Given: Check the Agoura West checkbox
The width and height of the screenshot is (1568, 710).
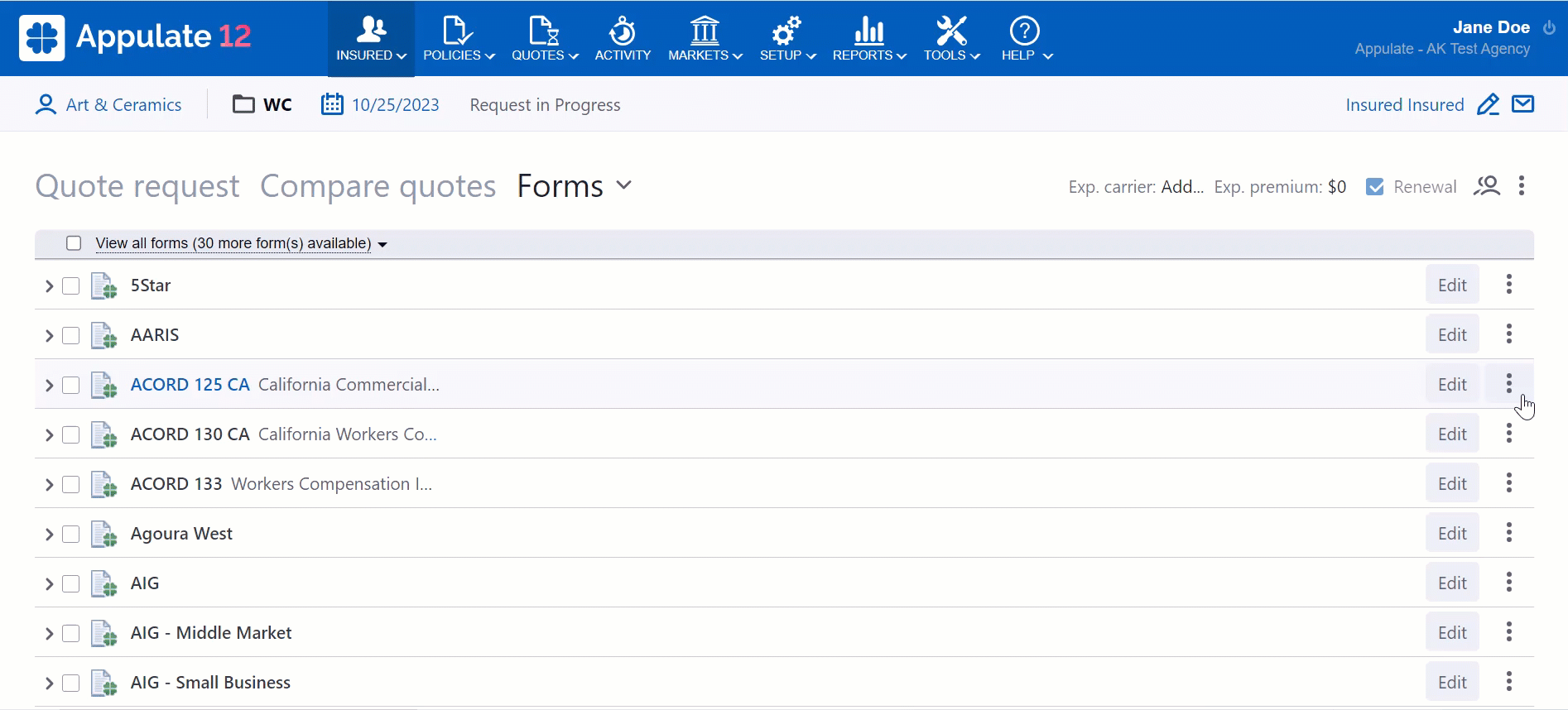Looking at the screenshot, I should pos(71,534).
